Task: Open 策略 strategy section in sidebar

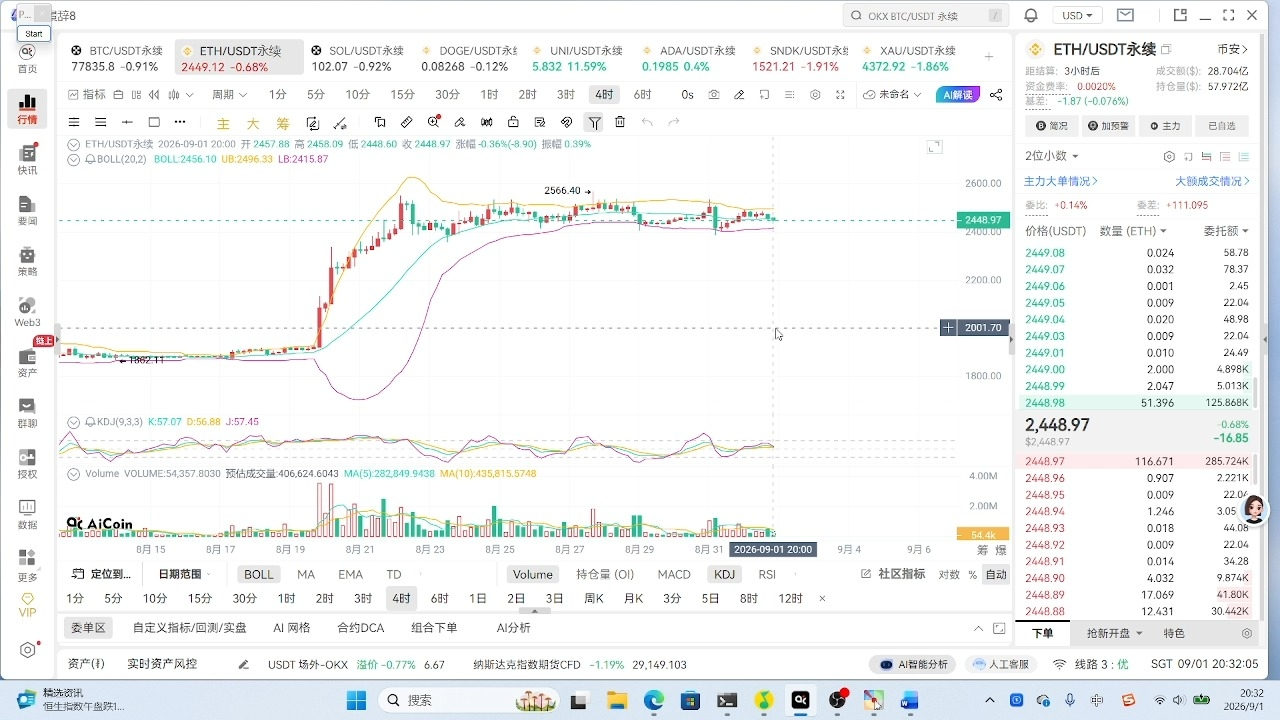Action: click(27, 260)
